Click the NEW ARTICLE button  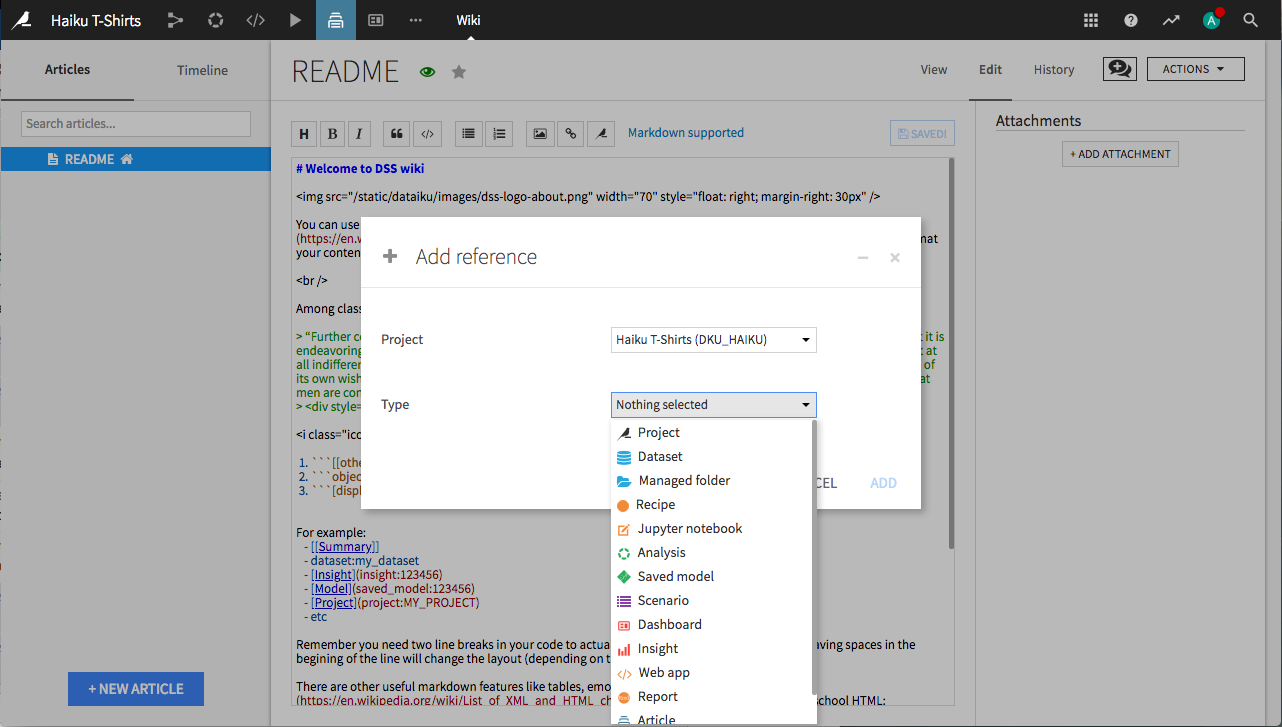[x=135, y=688]
